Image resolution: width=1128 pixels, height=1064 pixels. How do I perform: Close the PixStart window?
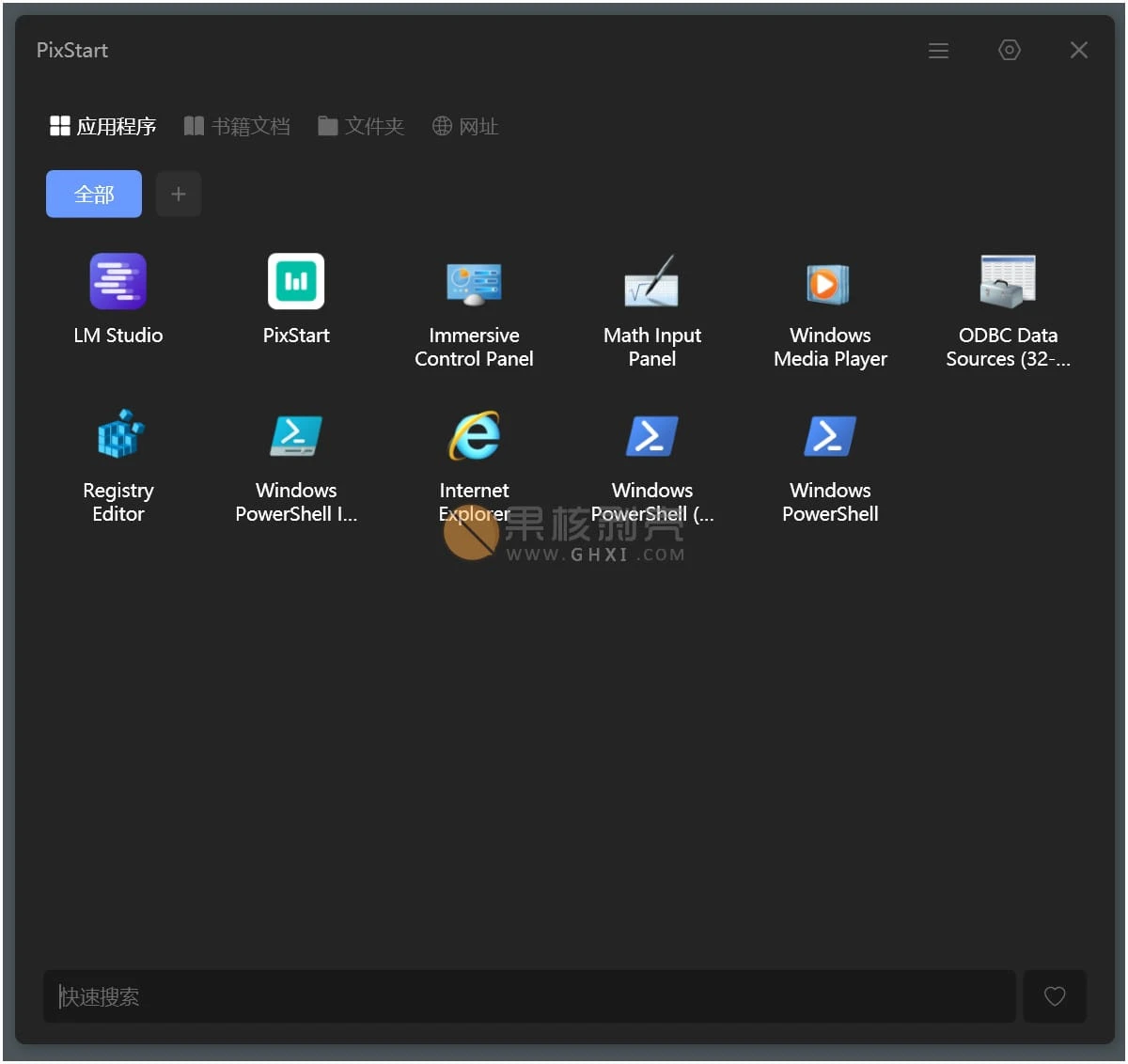pyautogui.click(x=1079, y=50)
